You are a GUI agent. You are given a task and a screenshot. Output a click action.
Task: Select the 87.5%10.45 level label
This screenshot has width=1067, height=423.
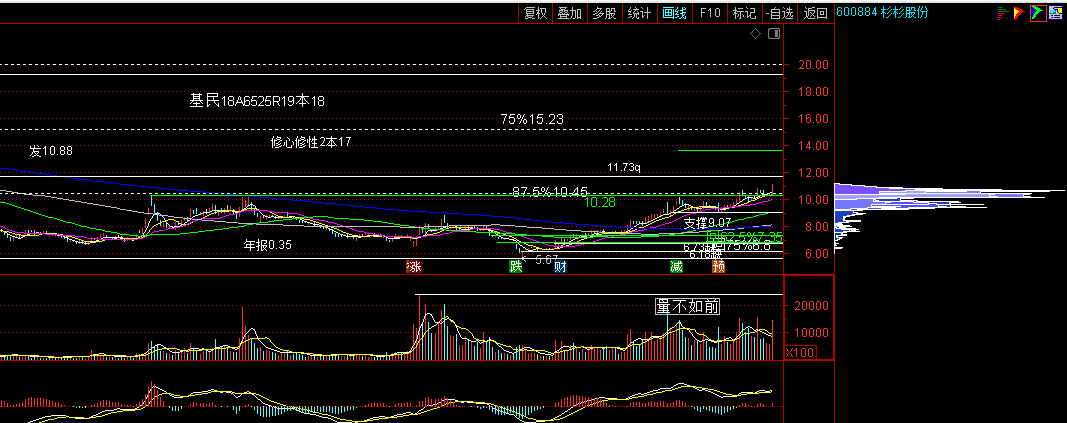click(550, 192)
